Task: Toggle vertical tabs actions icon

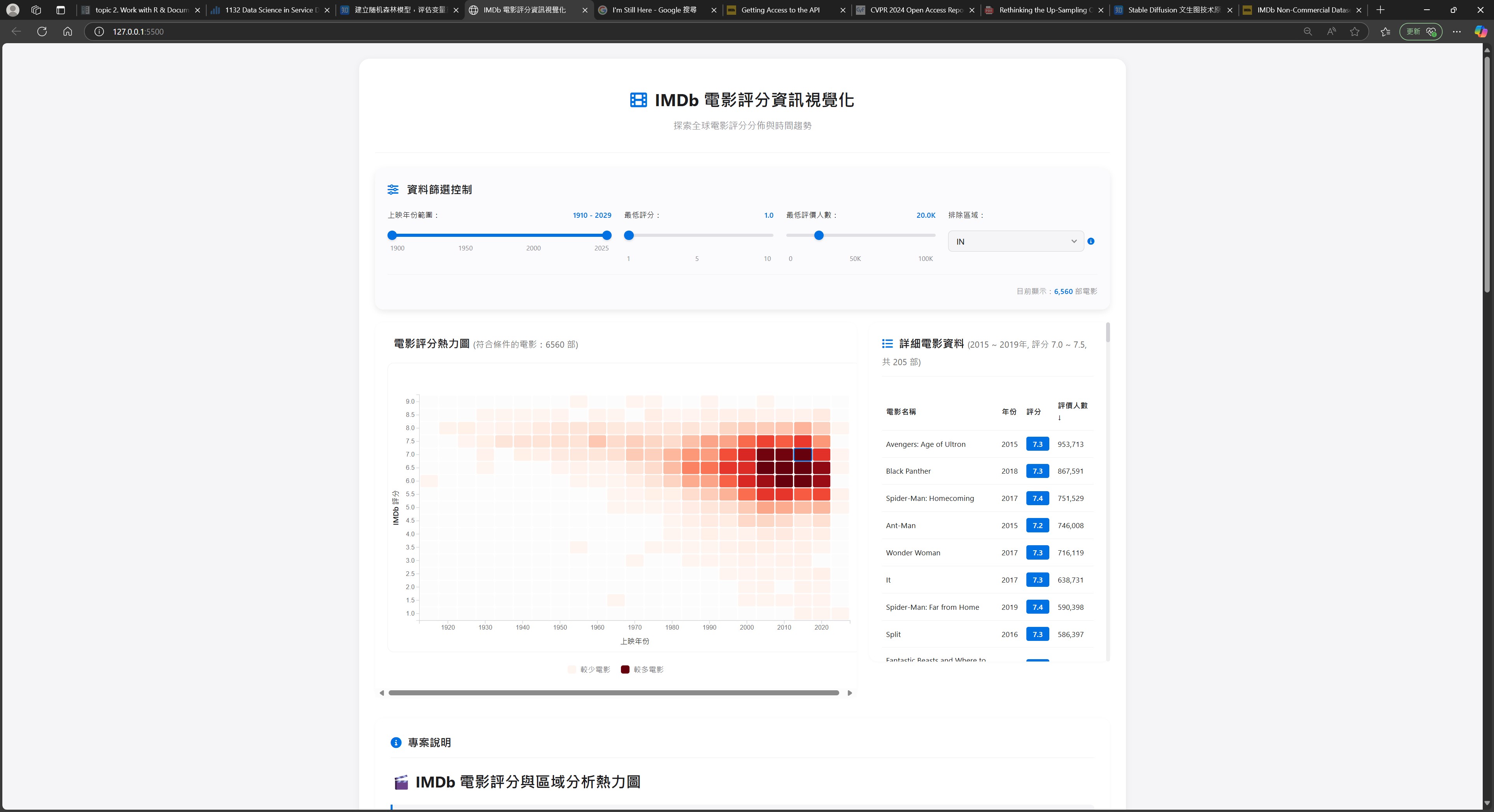Action: click(x=60, y=10)
